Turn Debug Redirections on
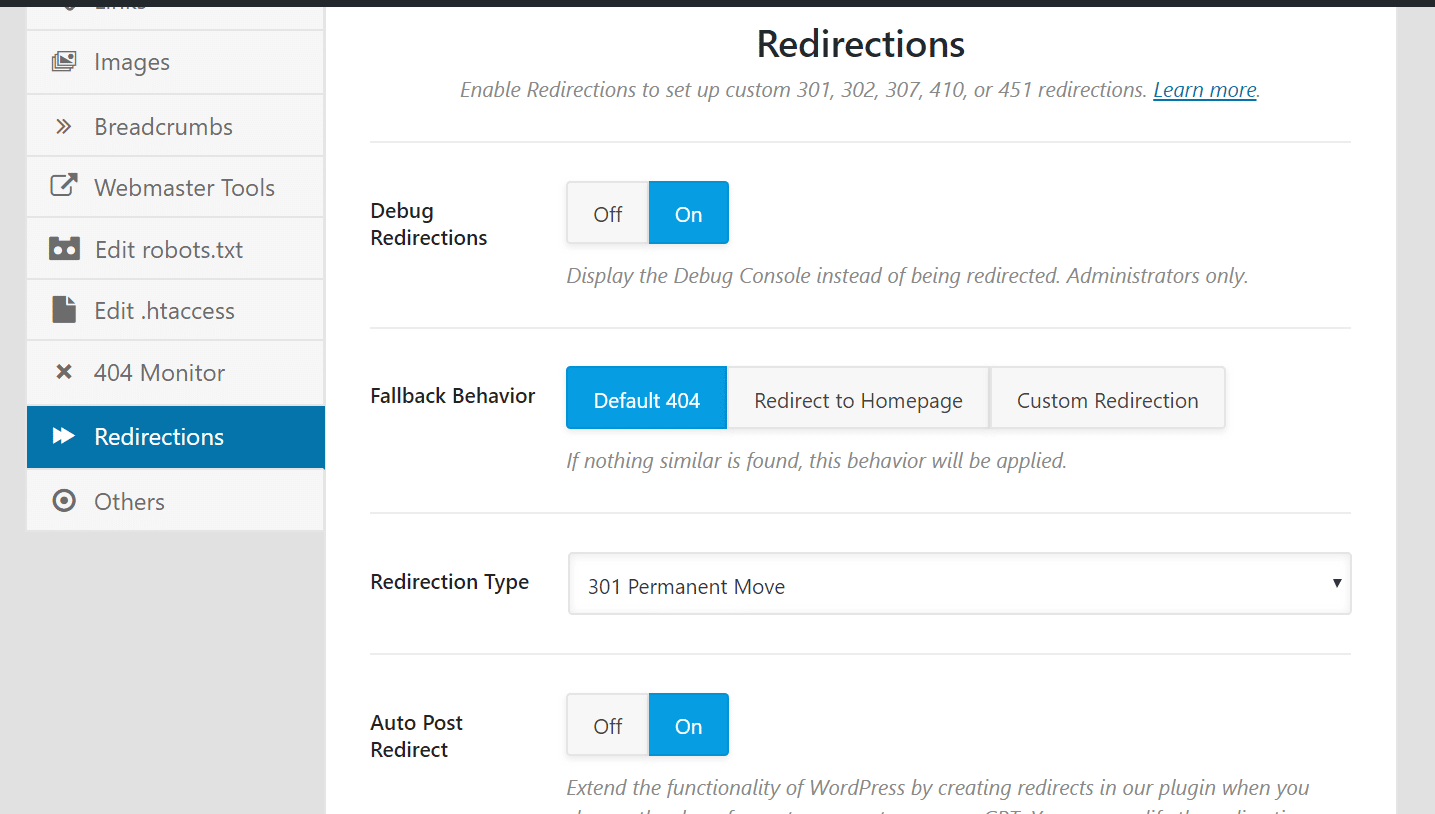Image resolution: width=1435 pixels, height=814 pixels. (688, 213)
